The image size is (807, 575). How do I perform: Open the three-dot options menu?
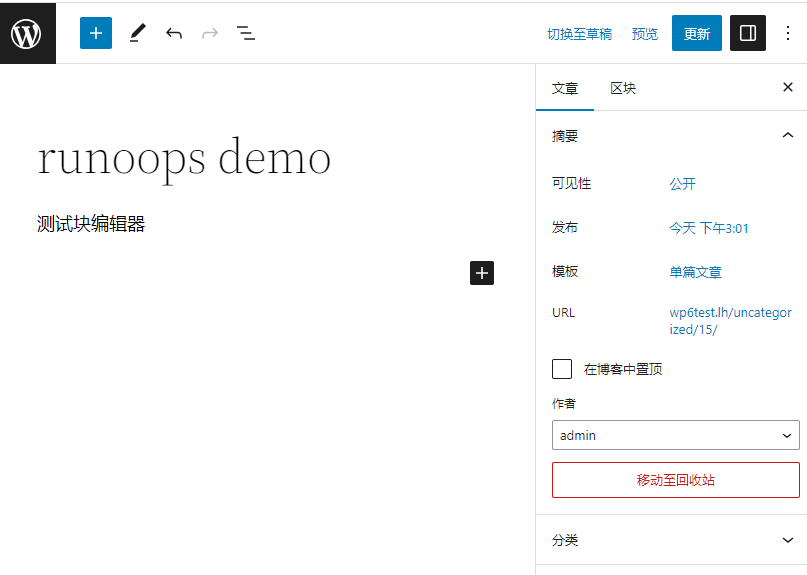(787, 33)
